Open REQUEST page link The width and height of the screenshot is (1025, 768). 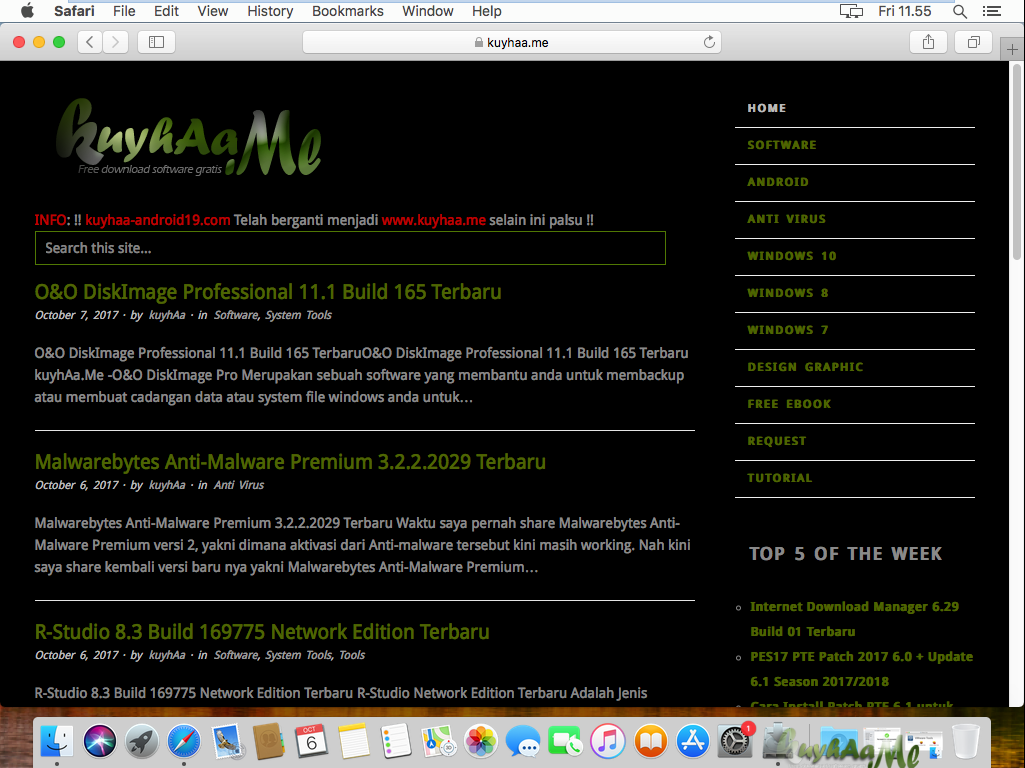777,441
